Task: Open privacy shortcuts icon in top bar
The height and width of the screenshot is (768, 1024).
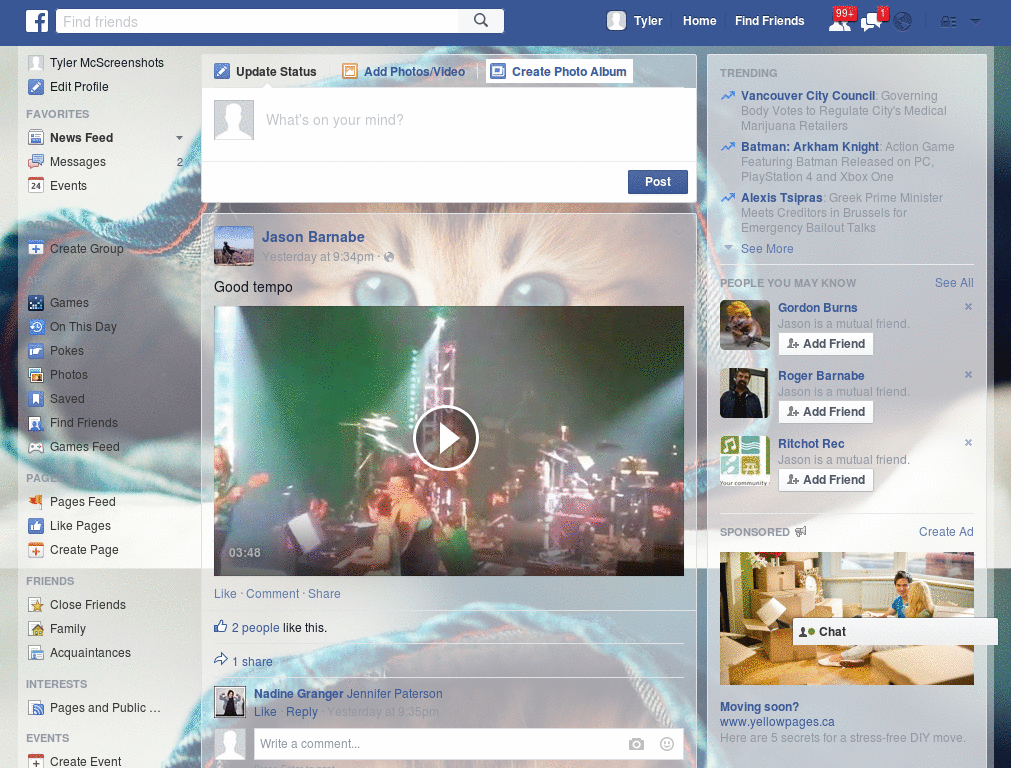Action: (x=948, y=22)
